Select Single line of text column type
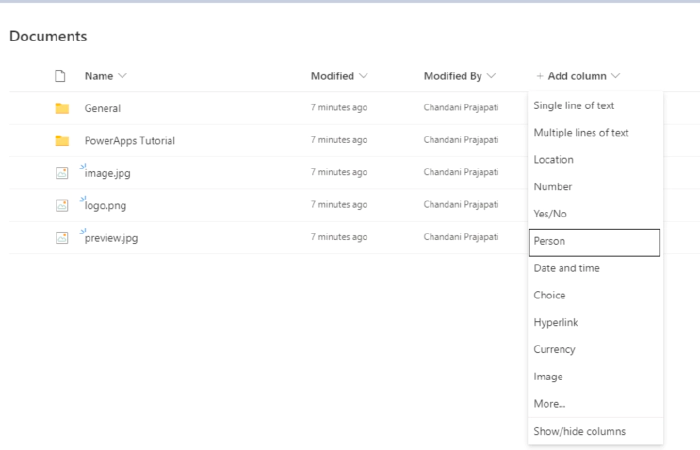Image resolution: width=700 pixels, height=450 pixels. [574, 106]
